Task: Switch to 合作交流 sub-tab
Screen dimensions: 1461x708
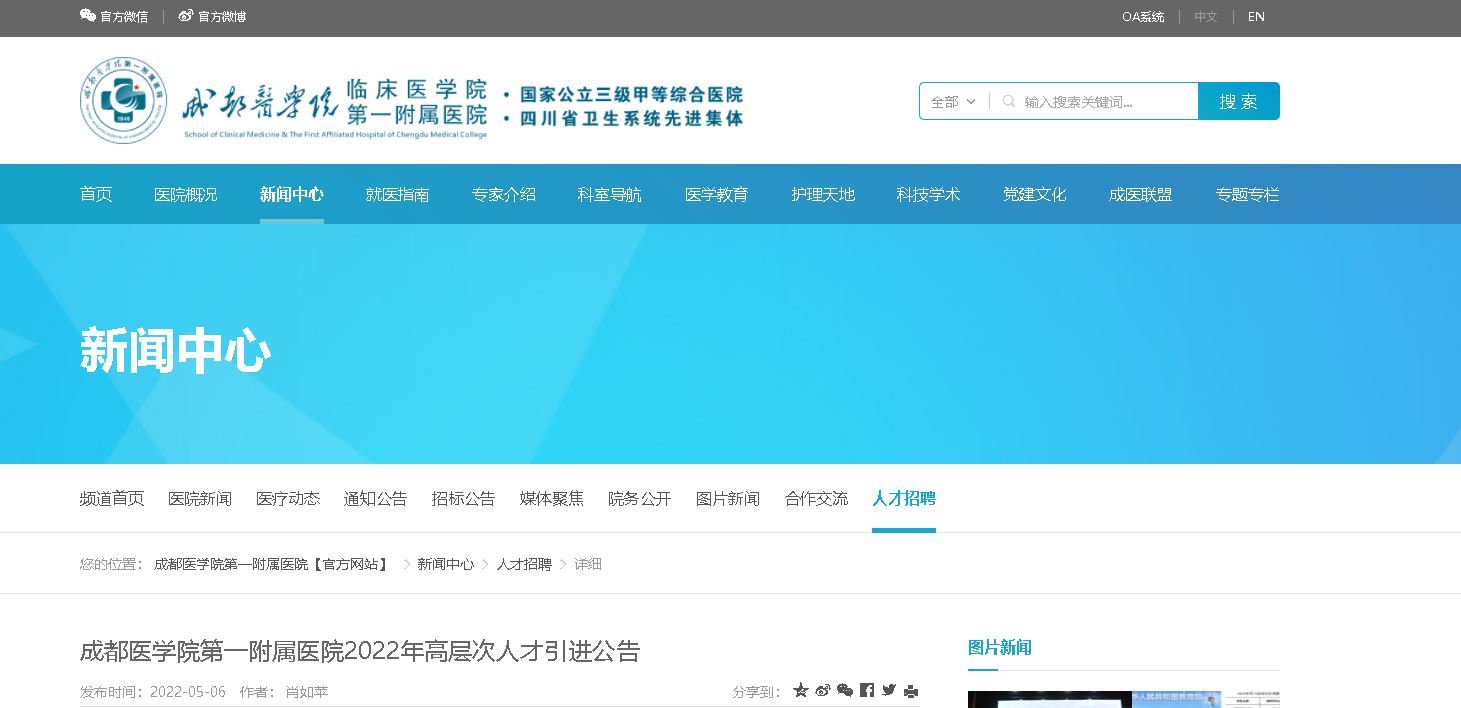Action: 816,498
